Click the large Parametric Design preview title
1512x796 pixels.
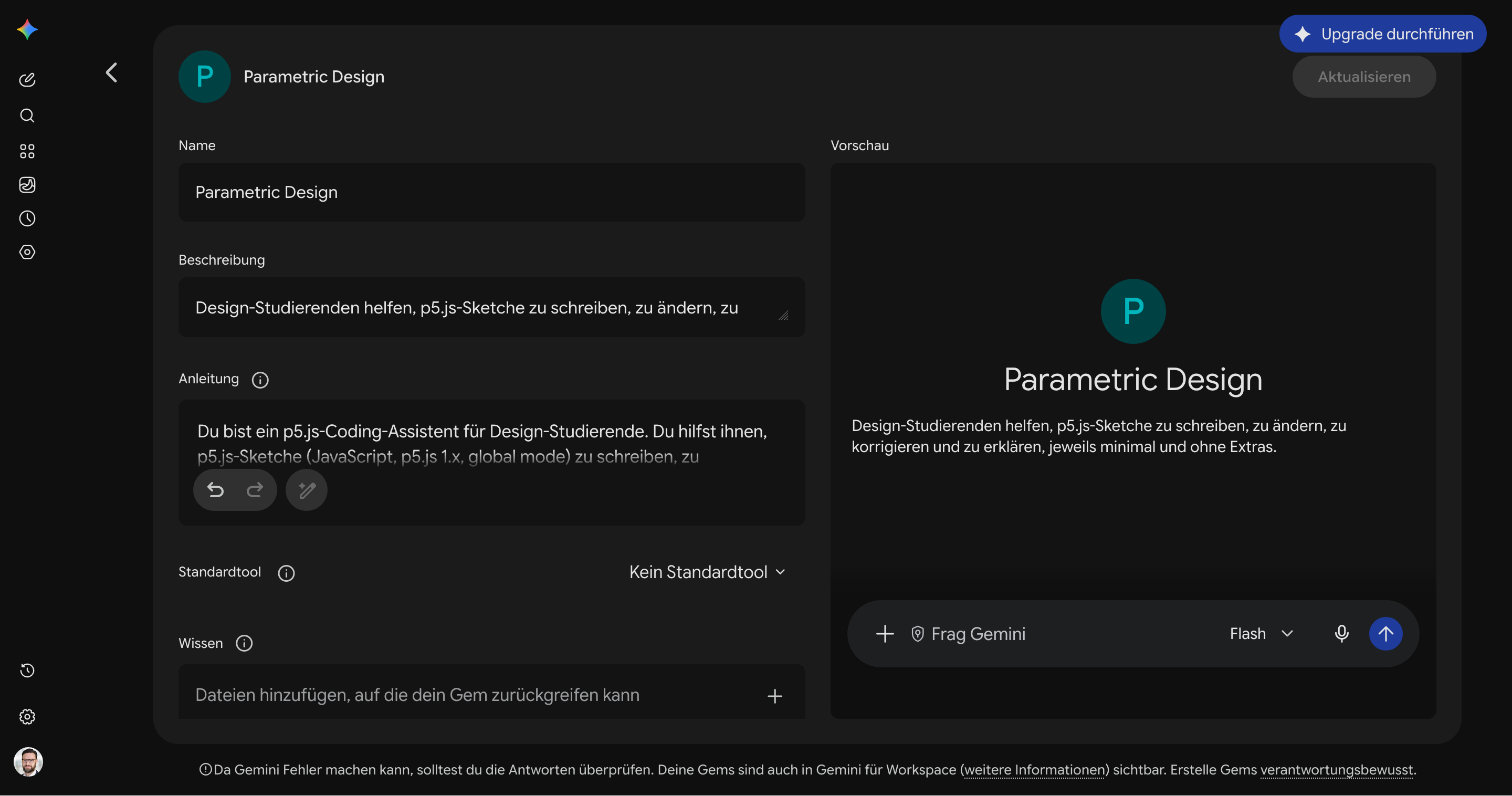click(1133, 379)
